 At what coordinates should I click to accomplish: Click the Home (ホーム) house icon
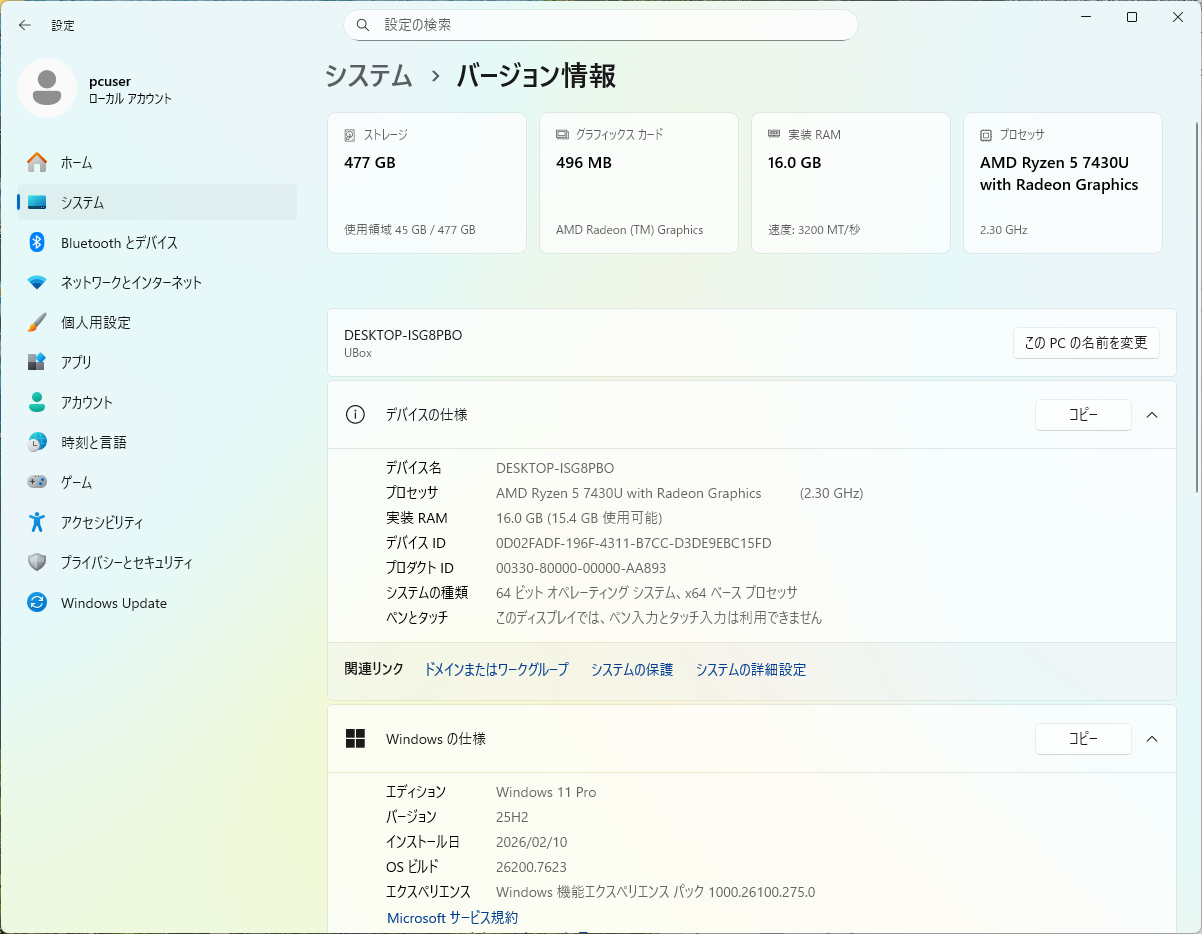point(37,162)
